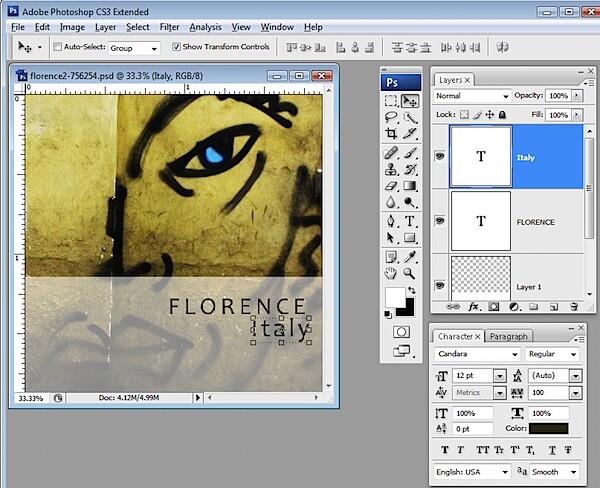Toggle Lock all for layer
600x488 pixels.
(x=503, y=114)
